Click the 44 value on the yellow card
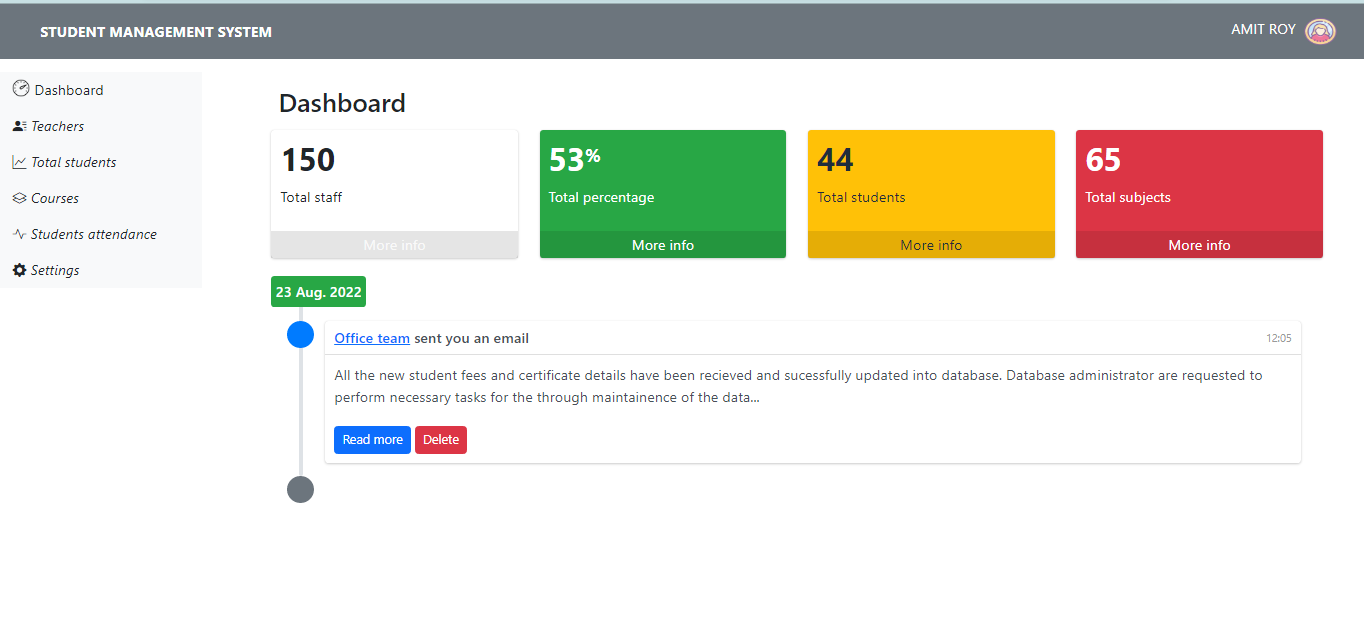The image size is (1364, 637). 835,160
